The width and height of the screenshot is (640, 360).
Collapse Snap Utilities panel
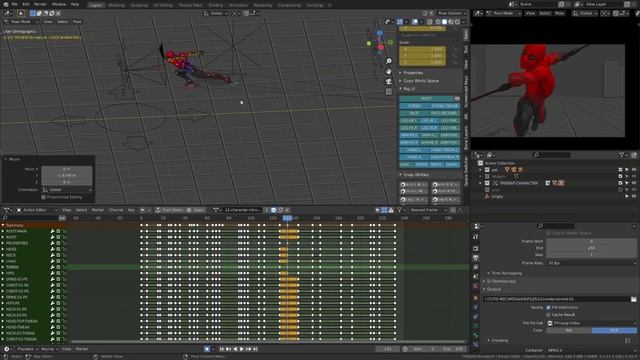(414, 175)
